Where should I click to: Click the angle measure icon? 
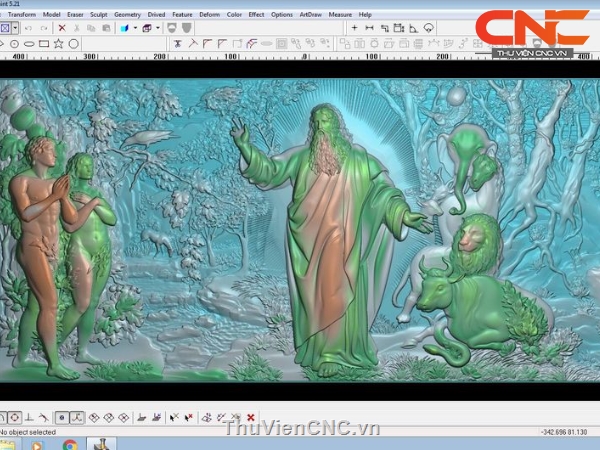pyautogui.click(x=414, y=28)
